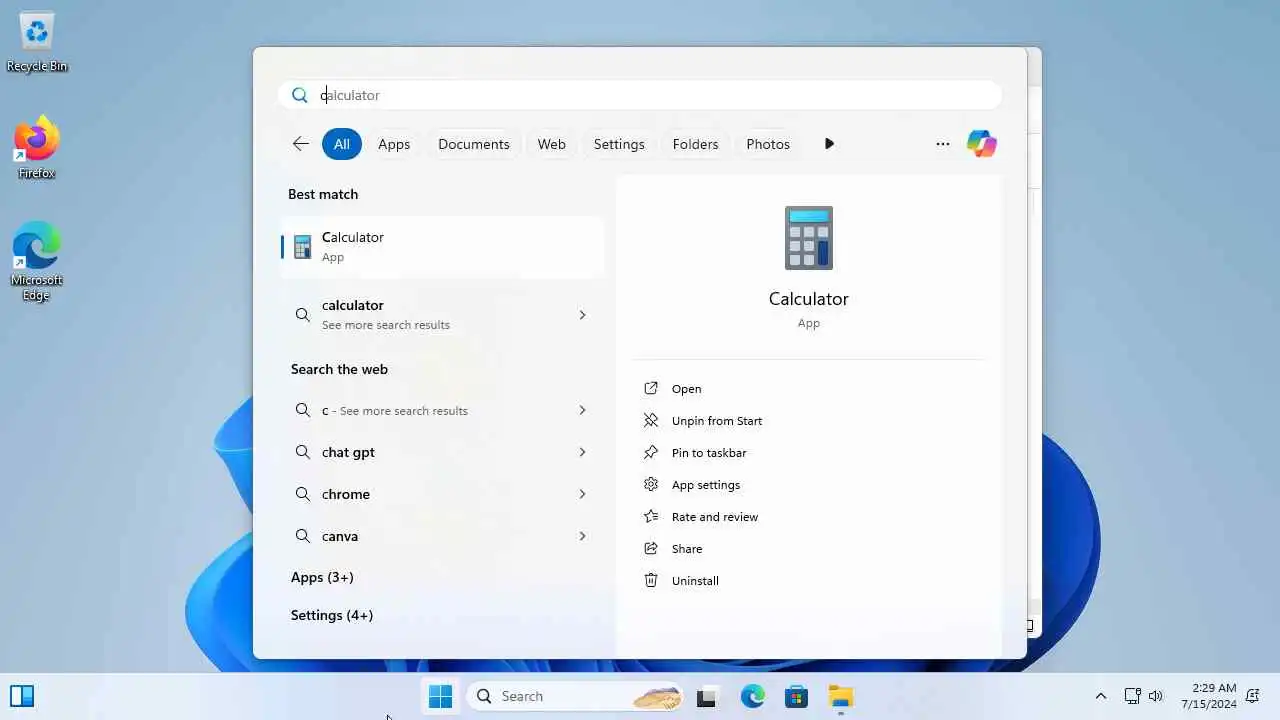Click the Share text
1280x720 pixels.
coord(687,549)
